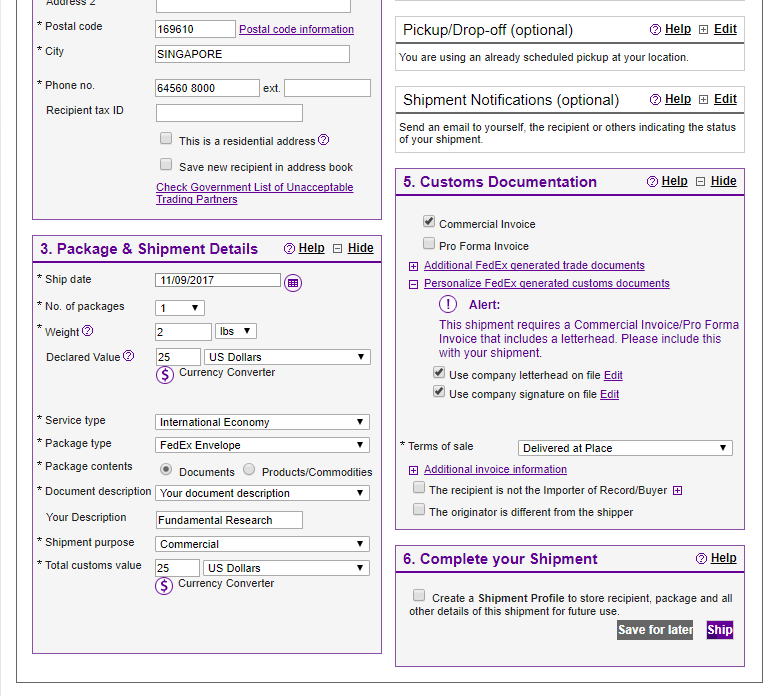Click help icon in Shipment Notifications header
The width and height of the screenshot is (780, 696).
[655, 99]
